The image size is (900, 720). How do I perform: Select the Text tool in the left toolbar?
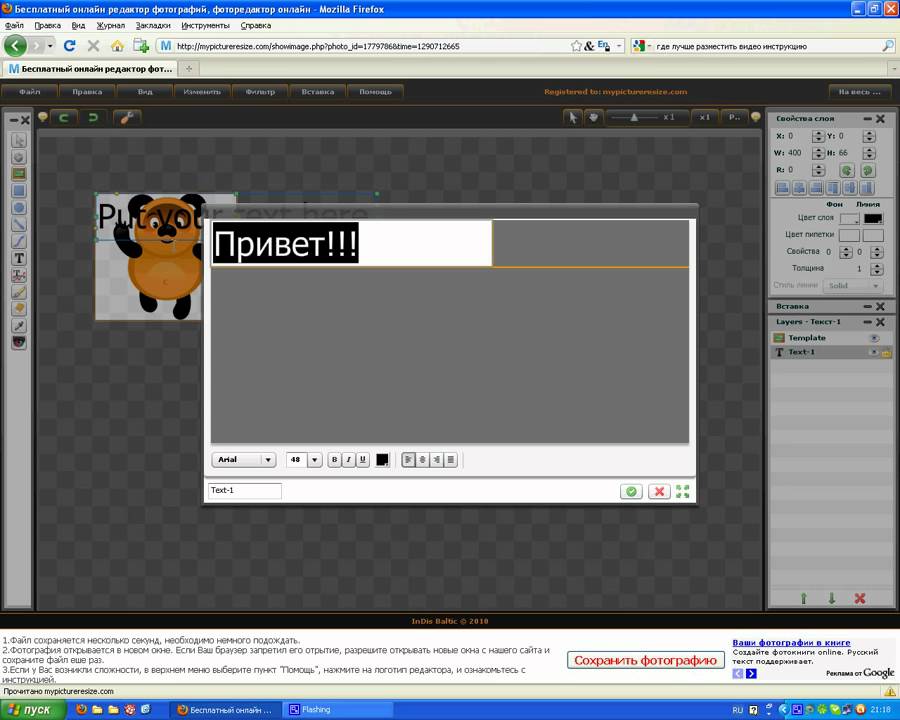point(19,258)
